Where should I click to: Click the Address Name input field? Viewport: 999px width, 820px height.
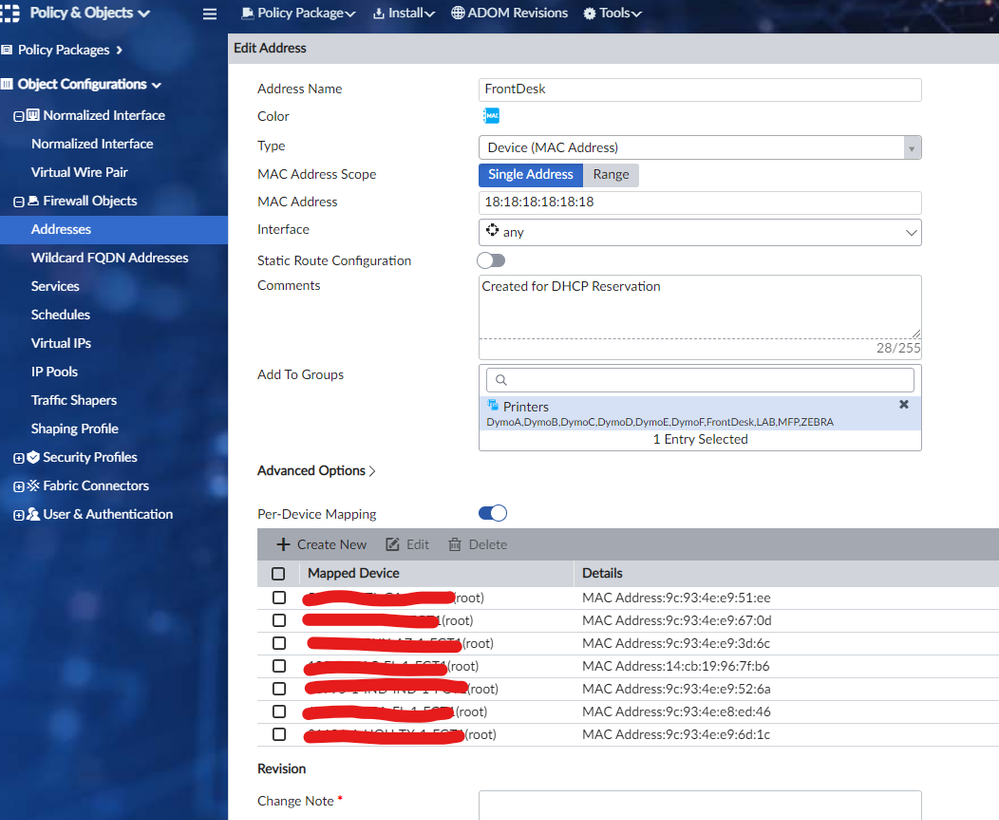pos(699,89)
